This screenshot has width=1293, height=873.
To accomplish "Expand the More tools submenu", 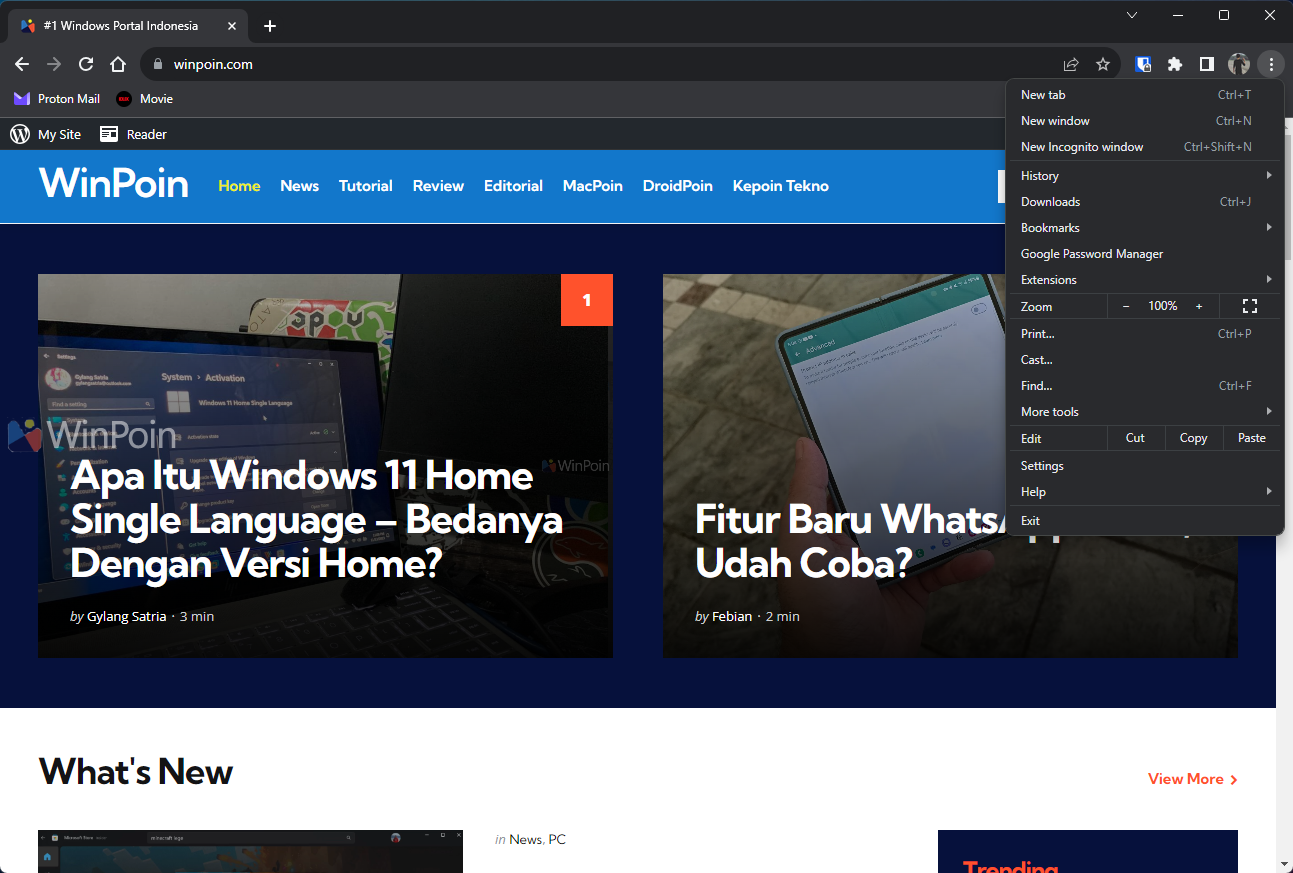I will pos(1144,412).
